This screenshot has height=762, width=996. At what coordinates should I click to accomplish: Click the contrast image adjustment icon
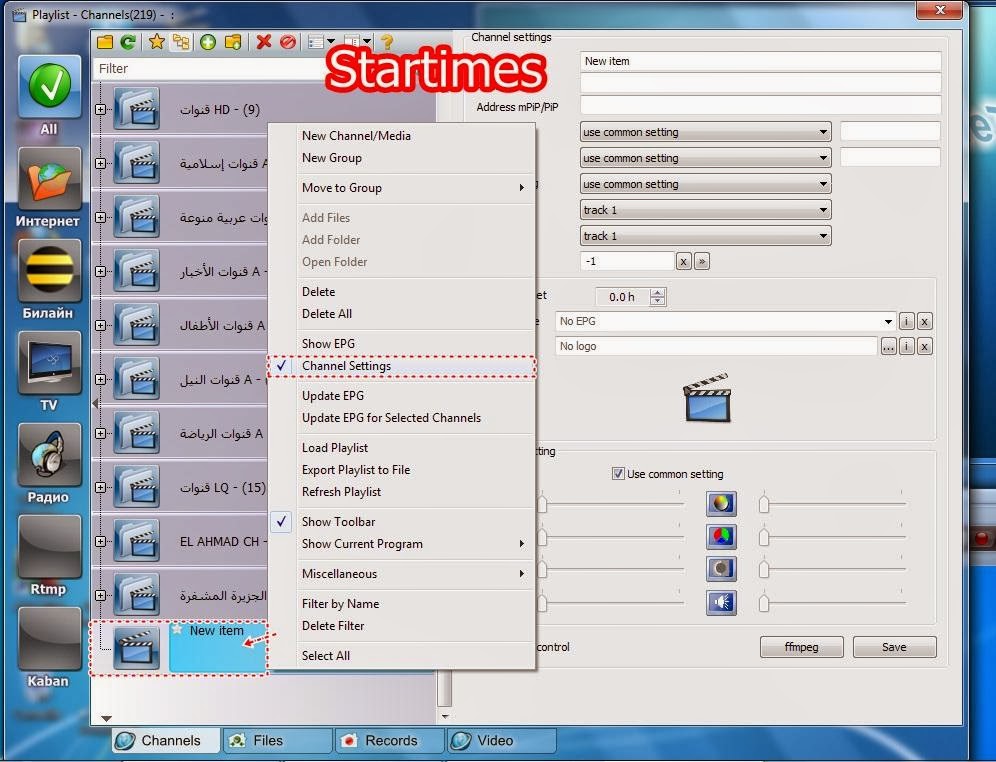point(721,568)
